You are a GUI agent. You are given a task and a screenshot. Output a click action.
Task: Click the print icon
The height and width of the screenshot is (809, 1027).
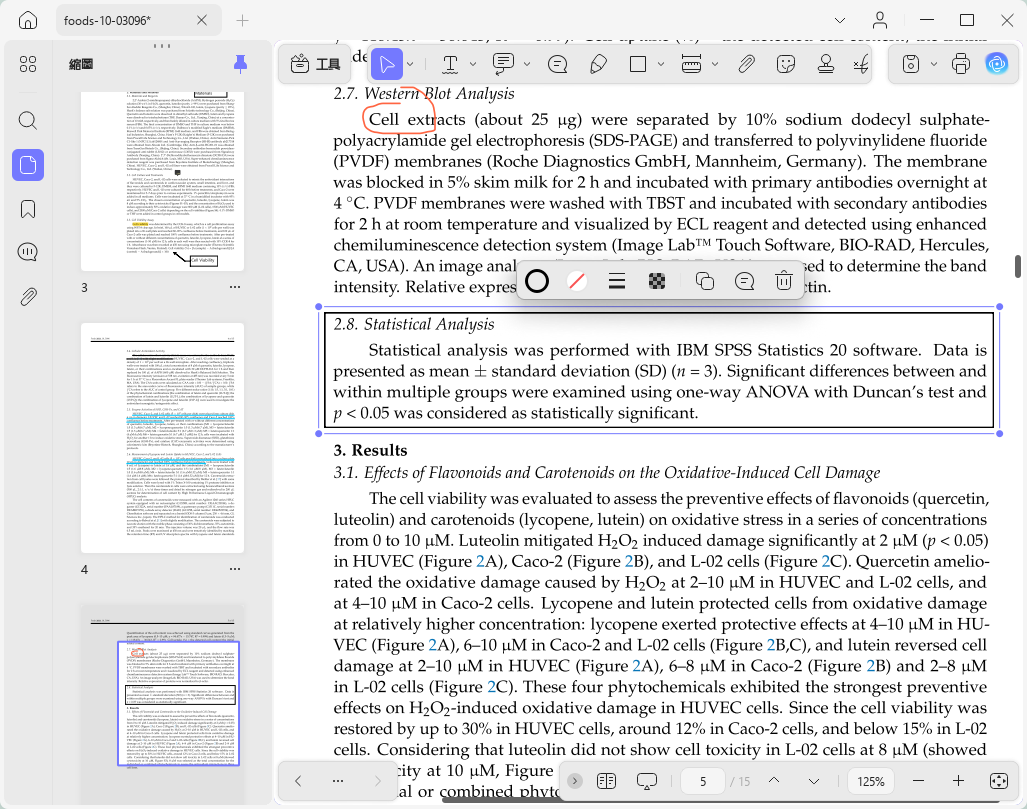(x=960, y=64)
